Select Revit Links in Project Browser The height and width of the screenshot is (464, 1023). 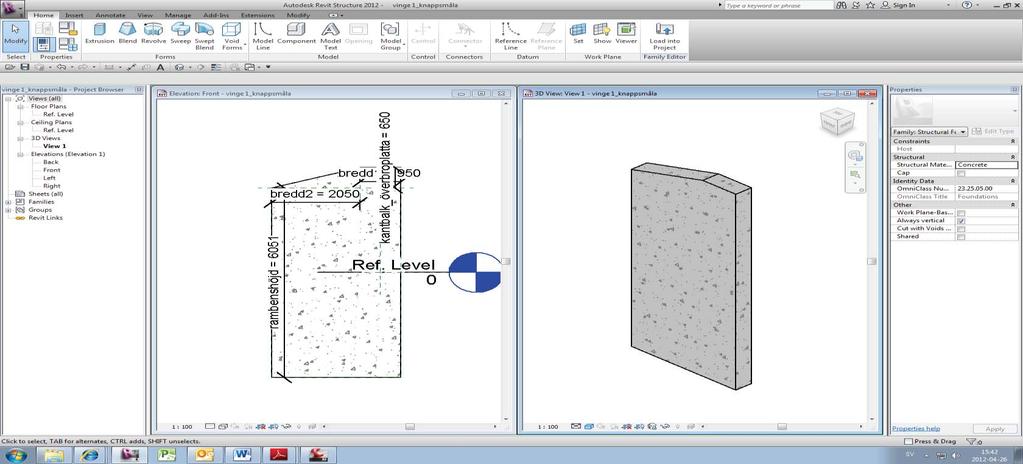pos(45,217)
